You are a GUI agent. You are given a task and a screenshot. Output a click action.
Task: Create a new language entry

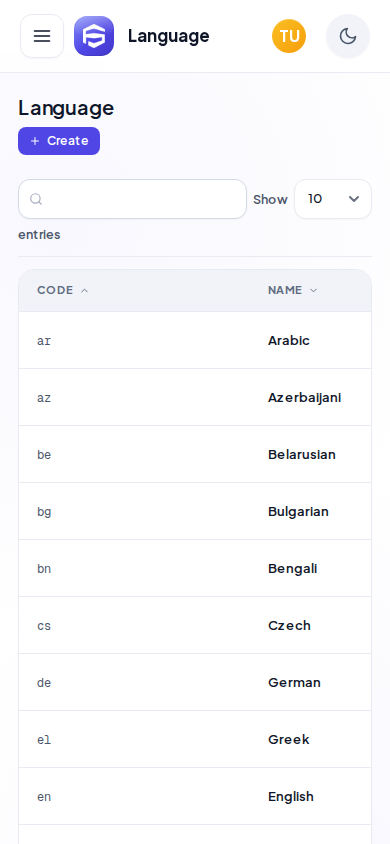click(59, 141)
